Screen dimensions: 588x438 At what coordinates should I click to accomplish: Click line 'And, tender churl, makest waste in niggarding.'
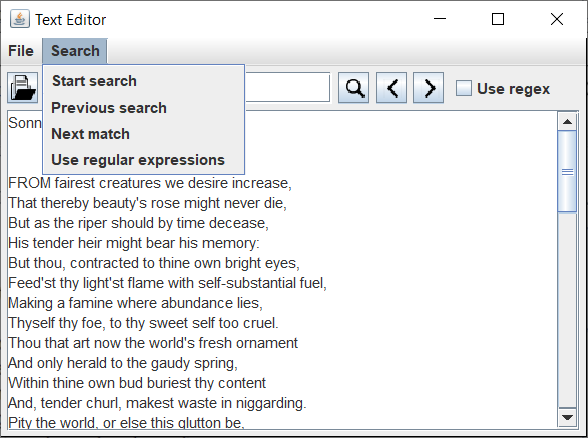157,403
